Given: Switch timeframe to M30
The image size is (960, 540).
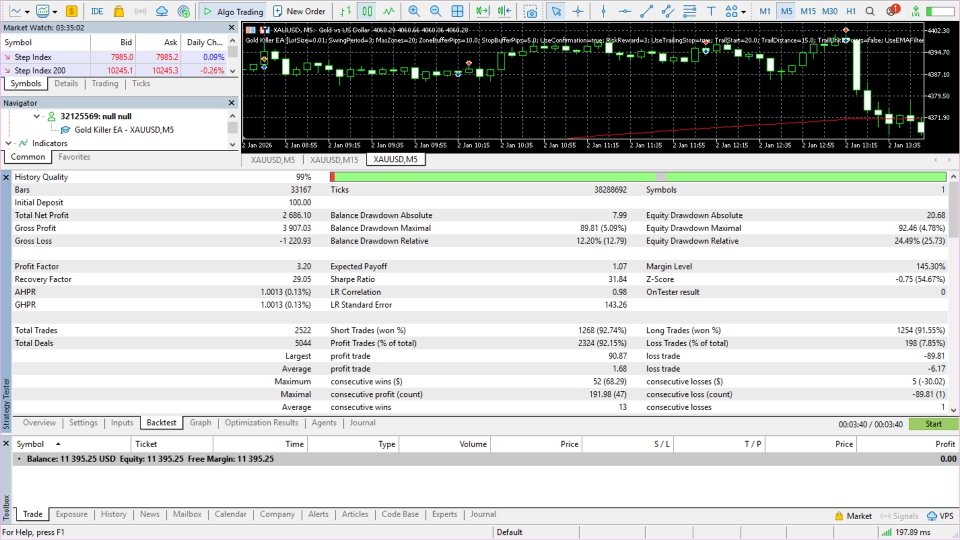Looking at the screenshot, I should 830,11.
